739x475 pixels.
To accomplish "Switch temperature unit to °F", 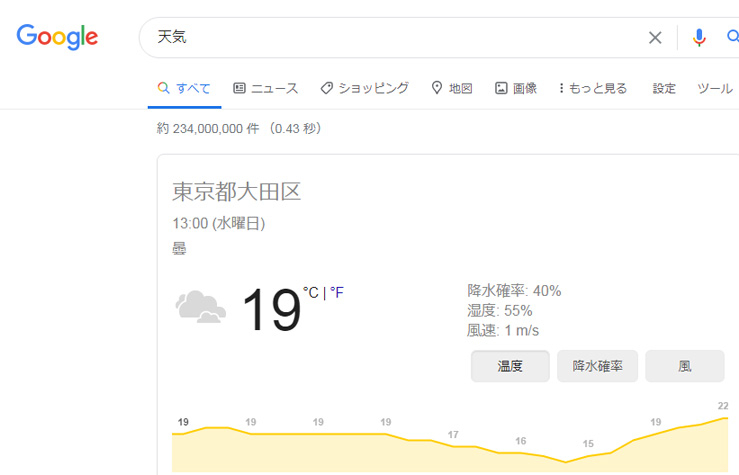I will [x=337, y=293].
